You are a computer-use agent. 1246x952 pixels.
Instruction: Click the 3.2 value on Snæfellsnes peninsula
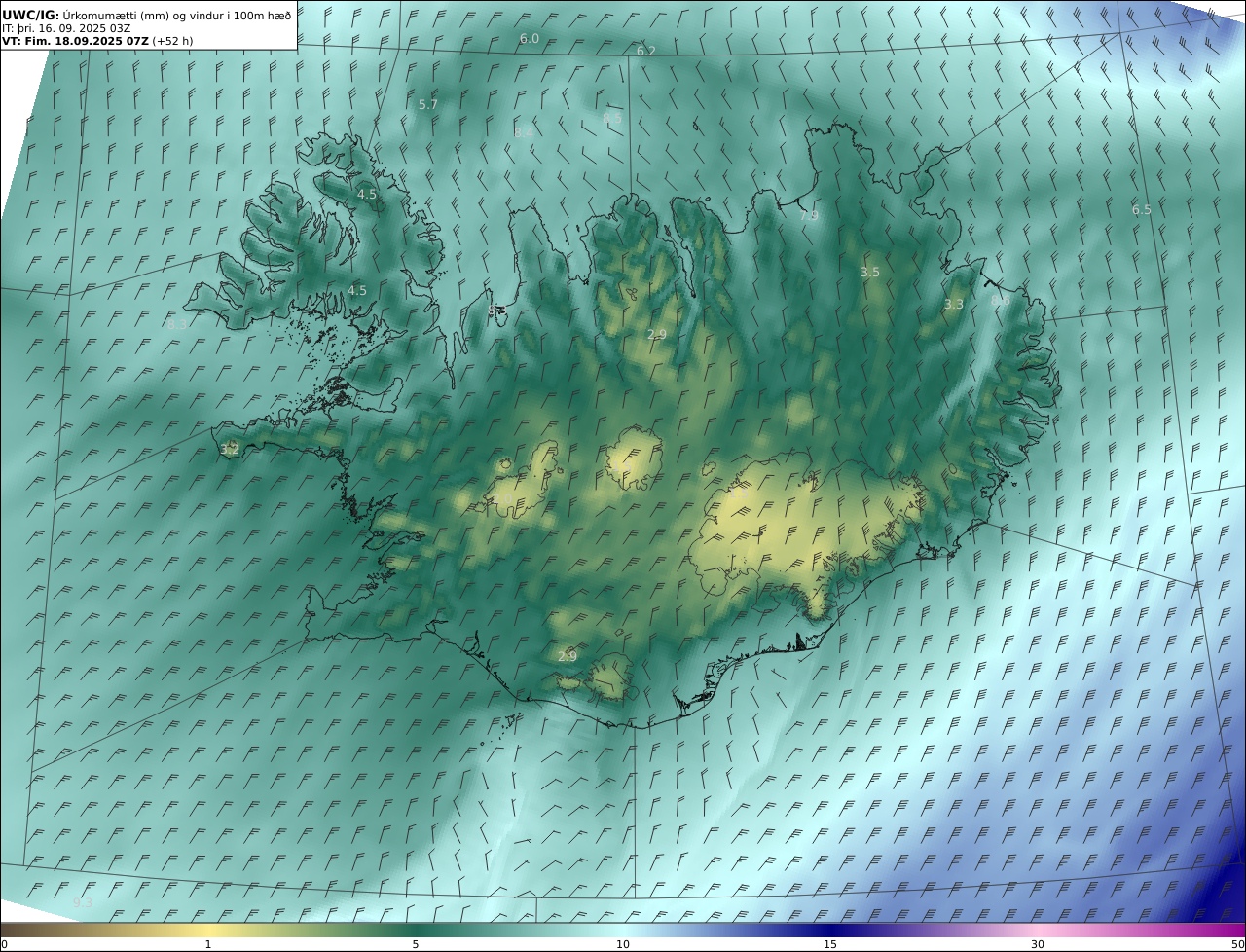[x=230, y=450]
